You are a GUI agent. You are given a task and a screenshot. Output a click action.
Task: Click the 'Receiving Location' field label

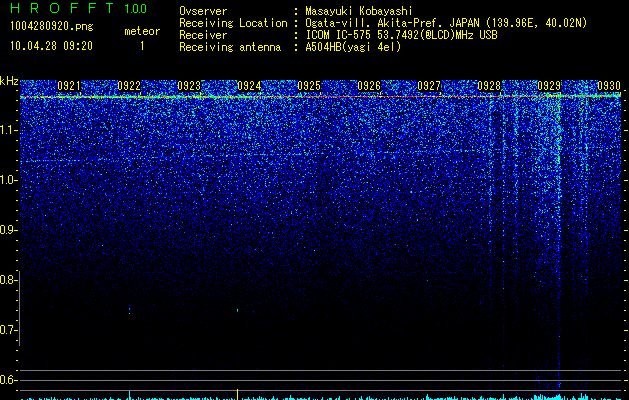click(233, 23)
